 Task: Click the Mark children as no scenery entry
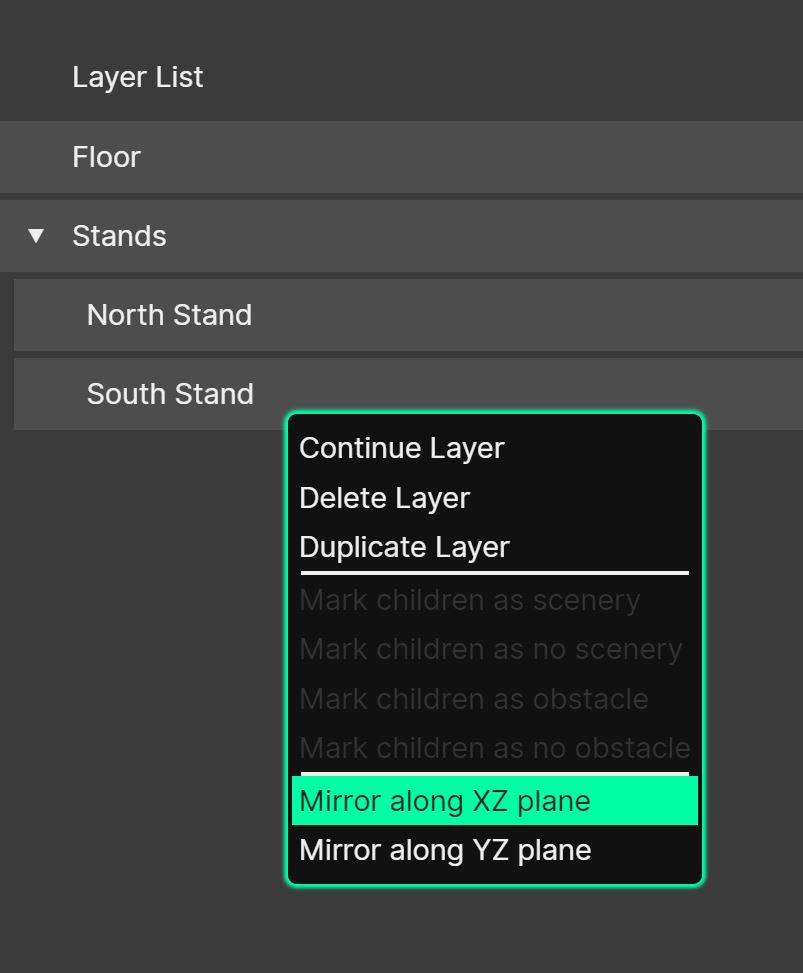(x=490, y=649)
